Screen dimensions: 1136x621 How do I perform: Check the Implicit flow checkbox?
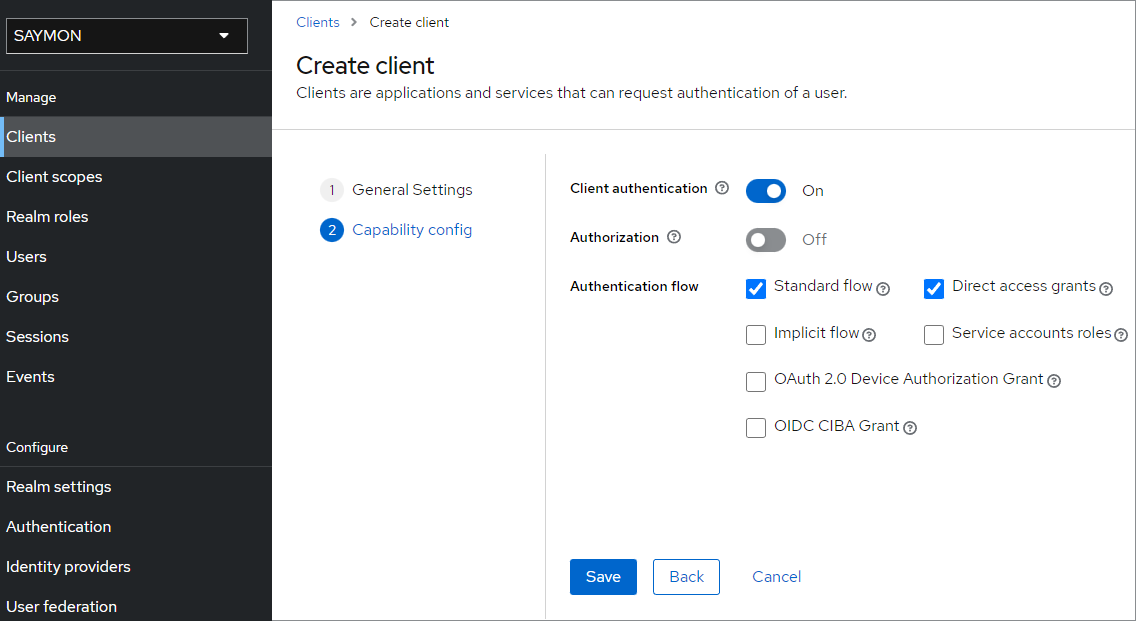[x=756, y=335]
